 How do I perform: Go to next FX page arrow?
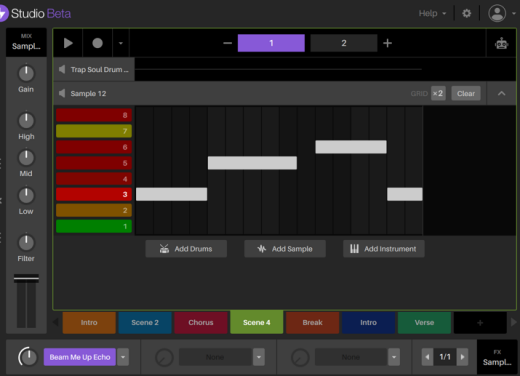pyautogui.click(x=462, y=357)
